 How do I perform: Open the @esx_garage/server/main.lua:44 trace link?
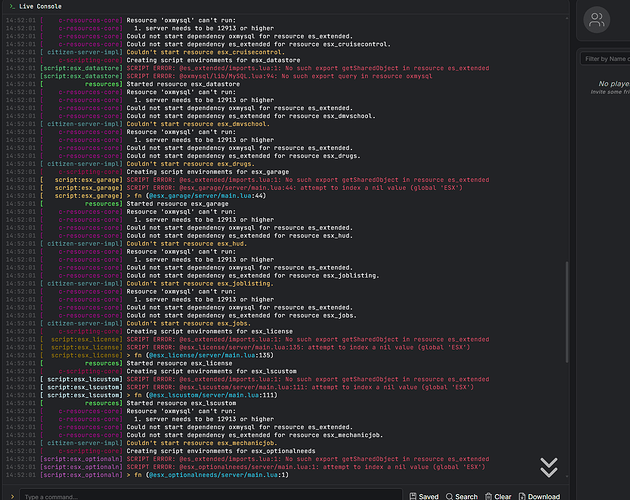(x=201, y=196)
